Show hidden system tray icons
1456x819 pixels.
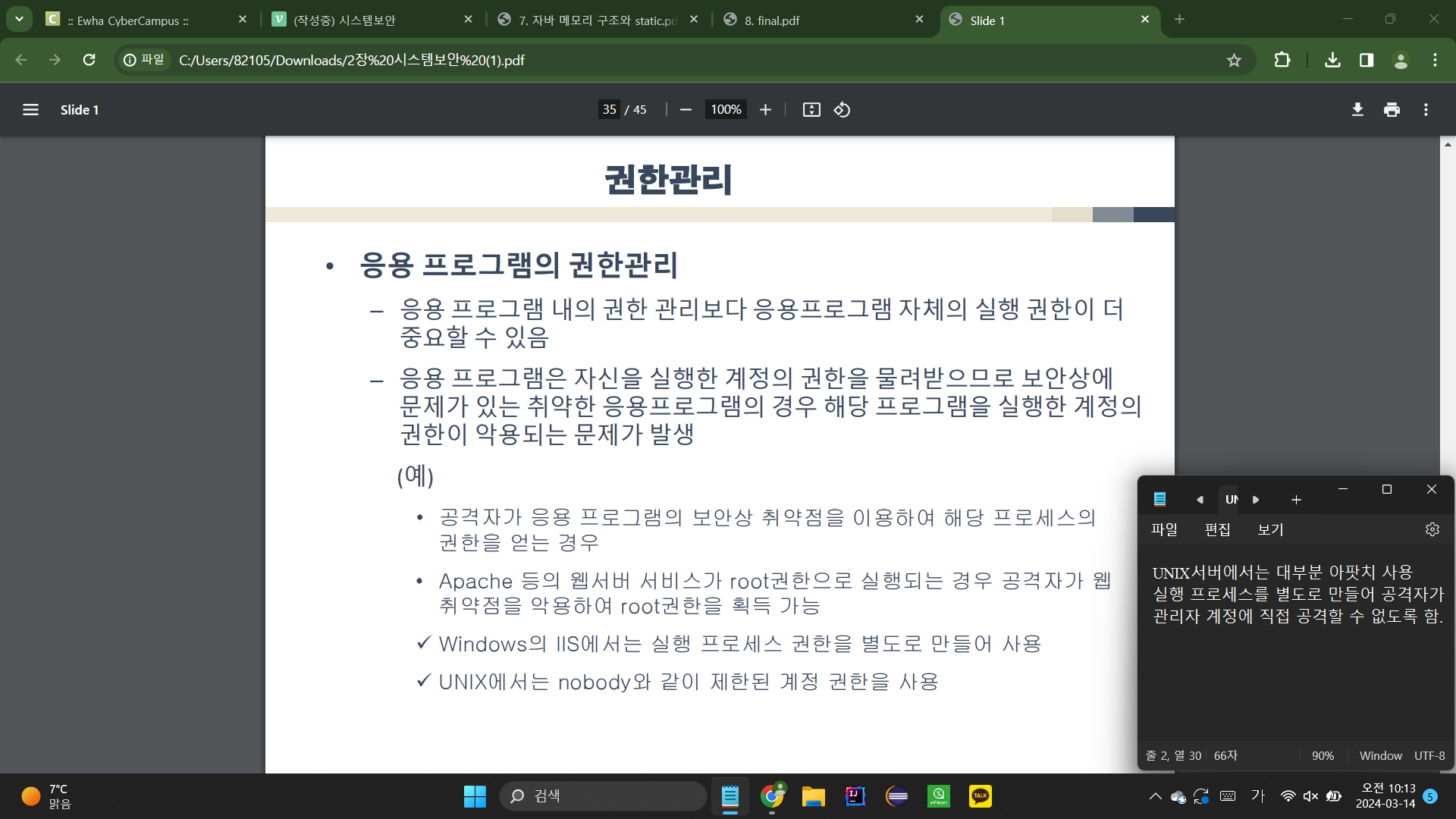click(1155, 795)
